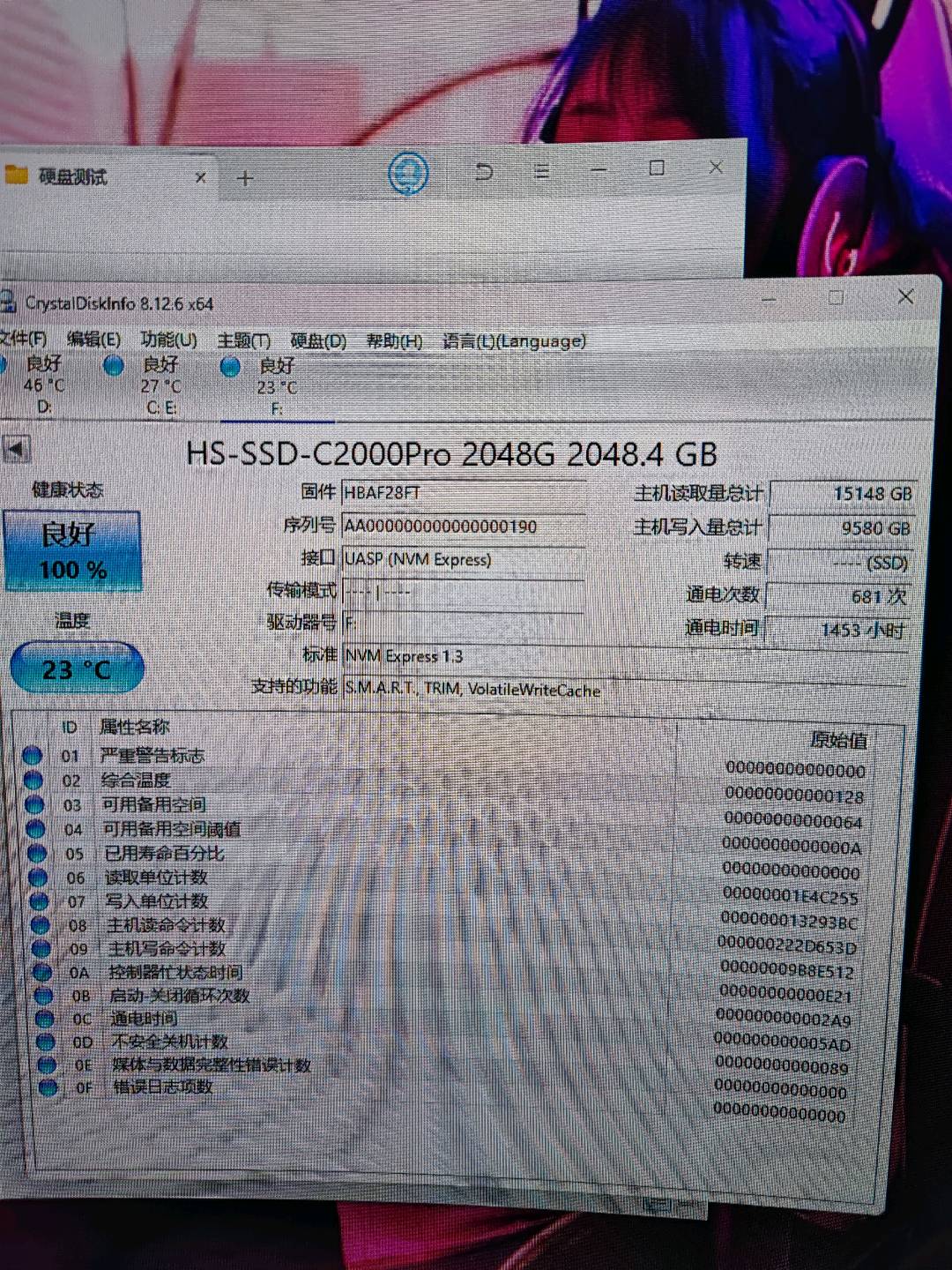Click the 转速 value ---- (SSD)
Image resolution: width=952 pixels, height=1270 pixels.
tap(840, 563)
